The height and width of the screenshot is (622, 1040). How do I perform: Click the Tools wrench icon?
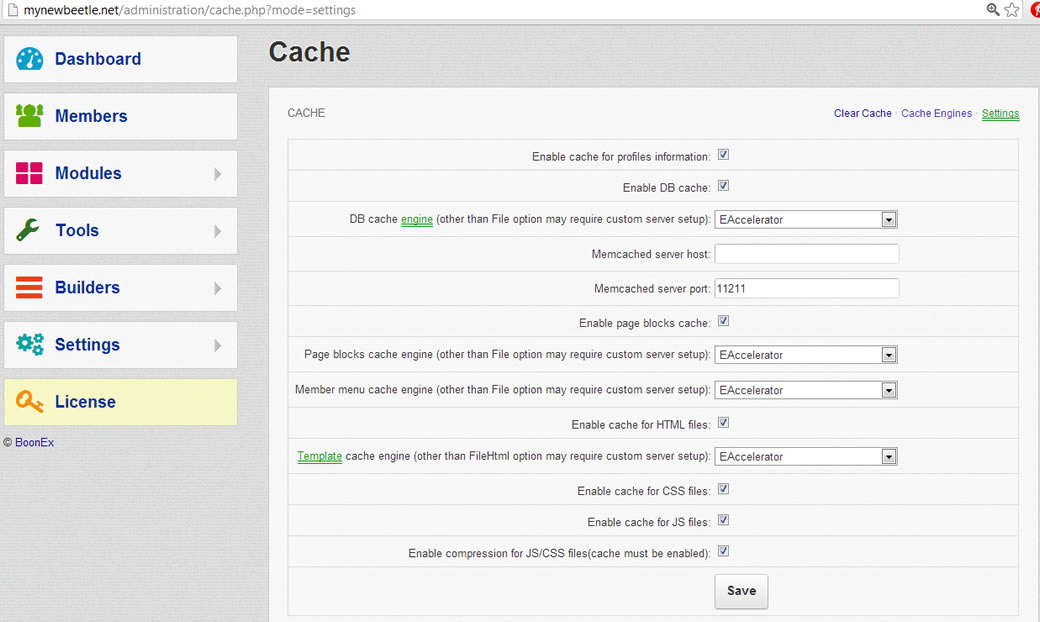click(x=30, y=230)
